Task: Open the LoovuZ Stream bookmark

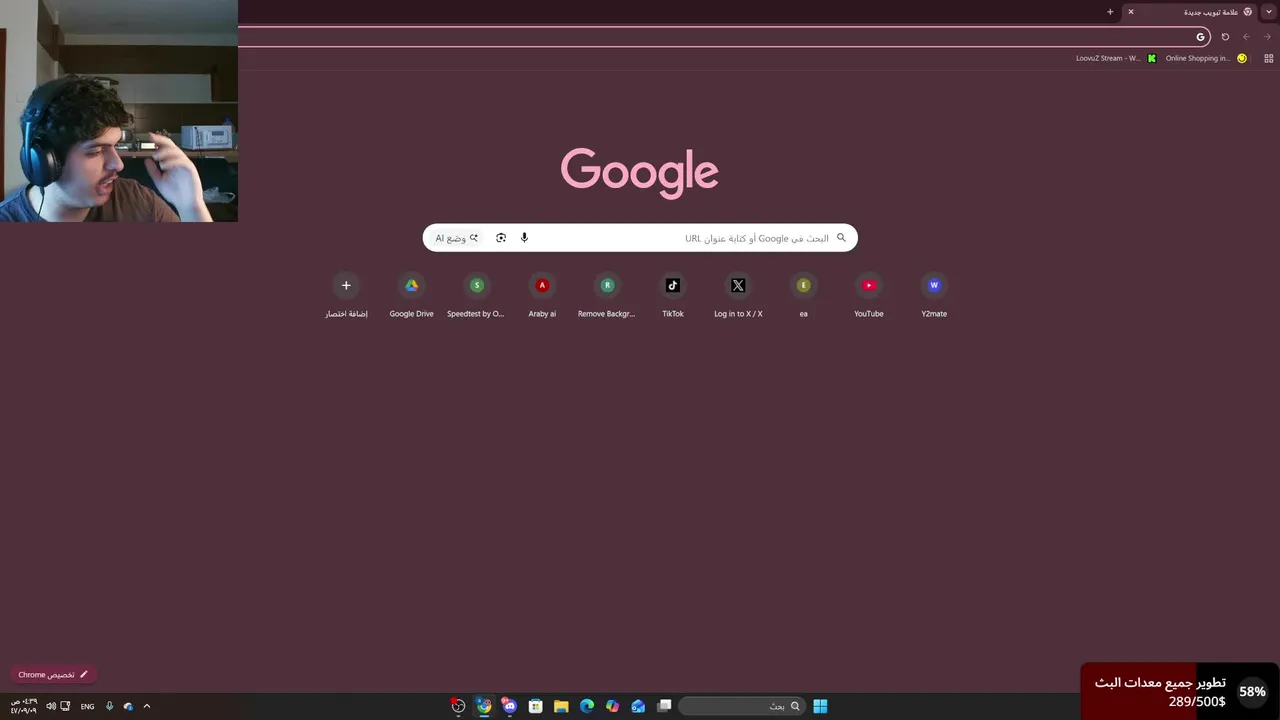Action: (x=1115, y=58)
